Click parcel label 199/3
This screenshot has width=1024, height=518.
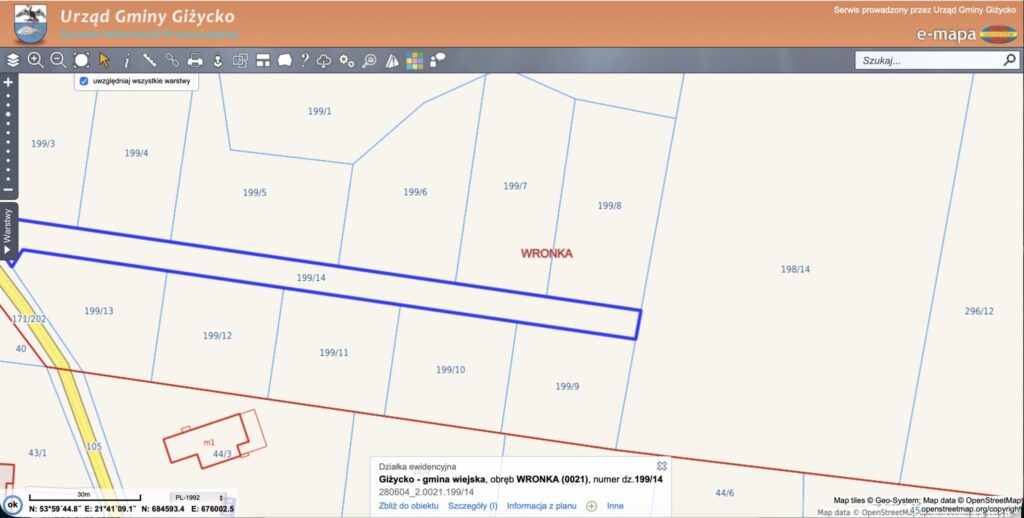[x=43, y=144]
